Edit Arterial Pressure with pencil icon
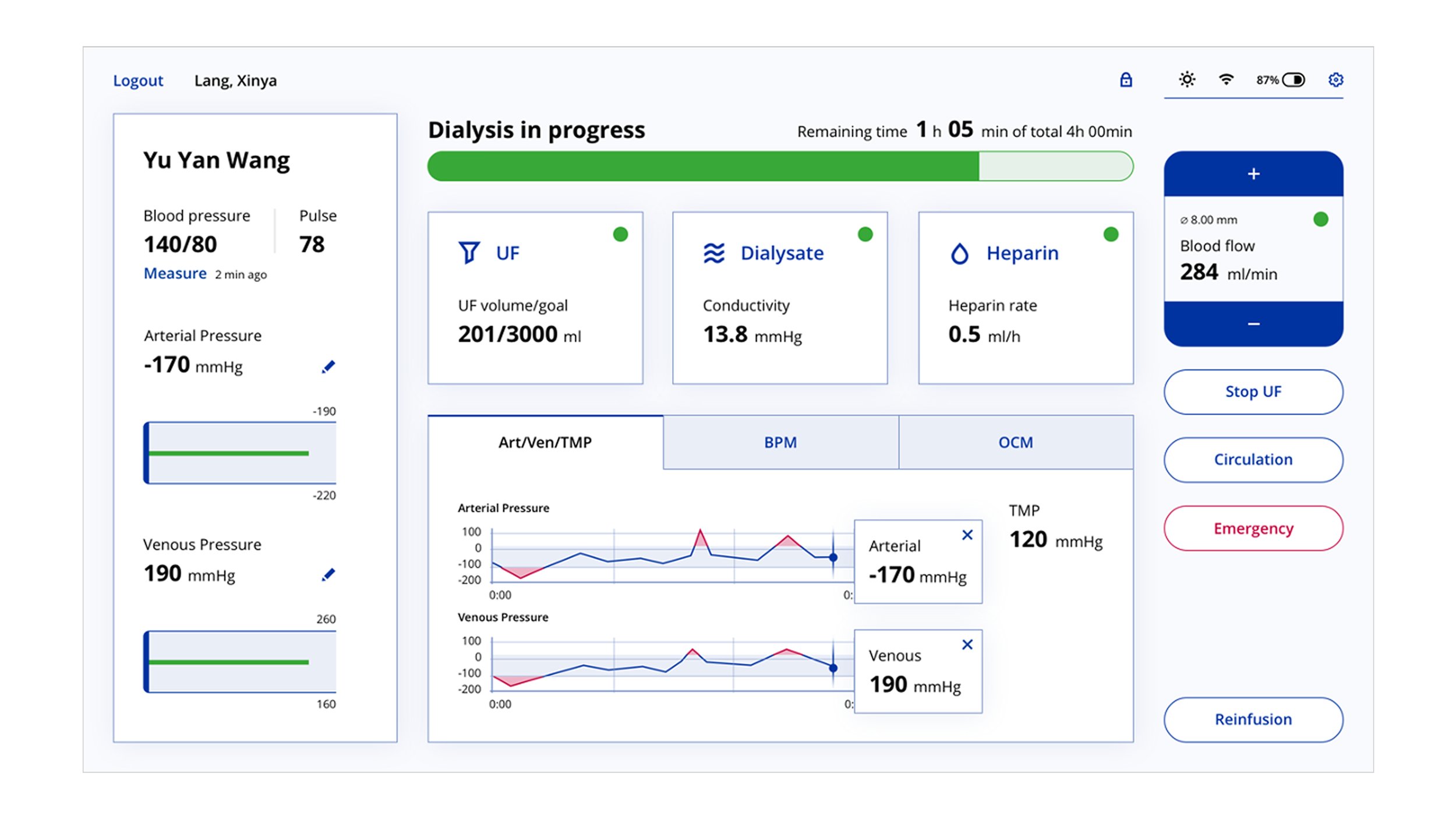Viewport: 1456px width, 819px height. 328,366
